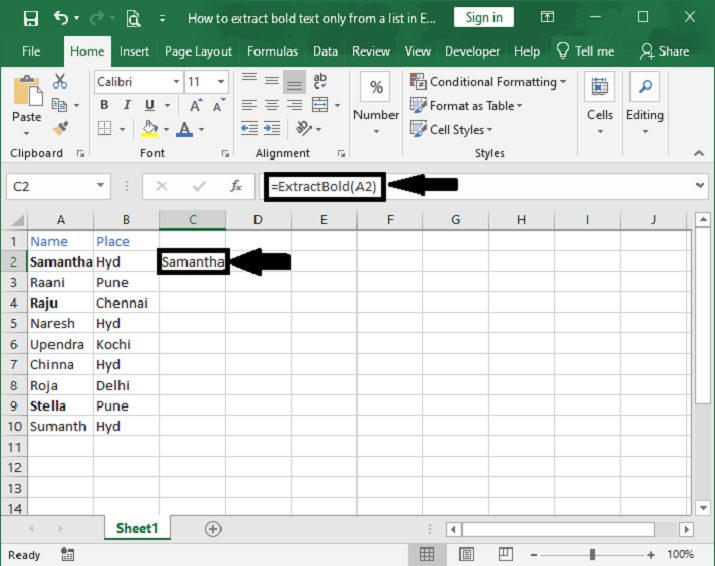Open the Calibri font name dropdown
715x566 pixels.
tap(176, 82)
